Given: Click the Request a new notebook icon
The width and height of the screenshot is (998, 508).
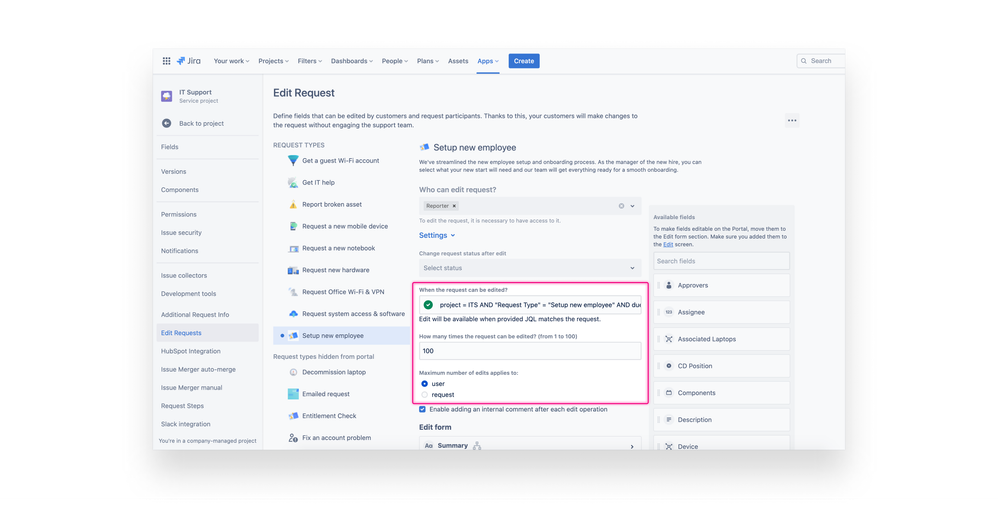Looking at the screenshot, I should tap(293, 248).
